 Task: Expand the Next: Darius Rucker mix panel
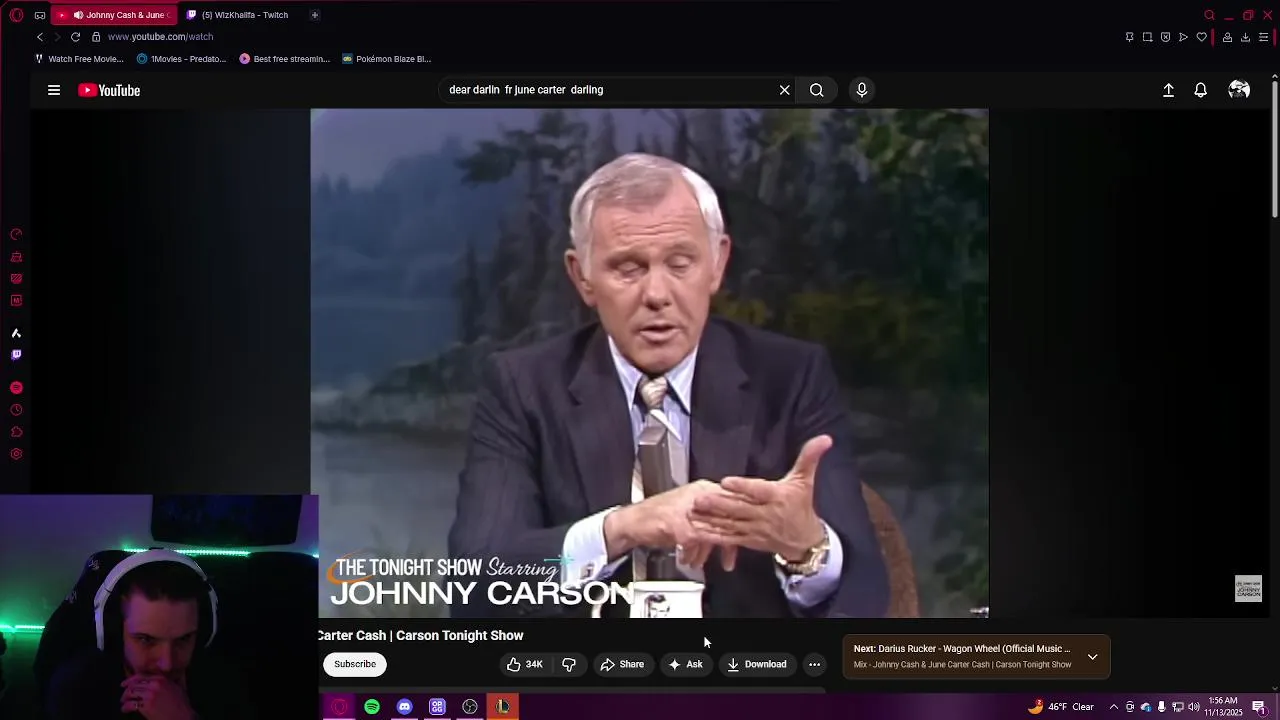pyautogui.click(x=1093, y=657)
